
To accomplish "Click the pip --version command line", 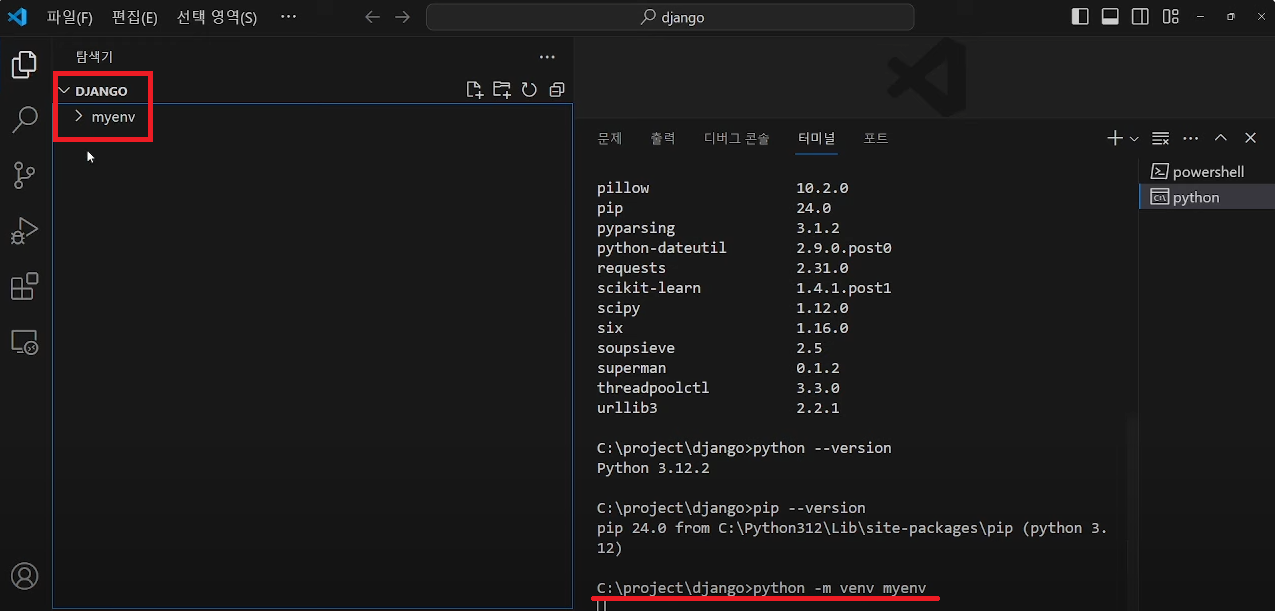I will [x=731, y=508].
